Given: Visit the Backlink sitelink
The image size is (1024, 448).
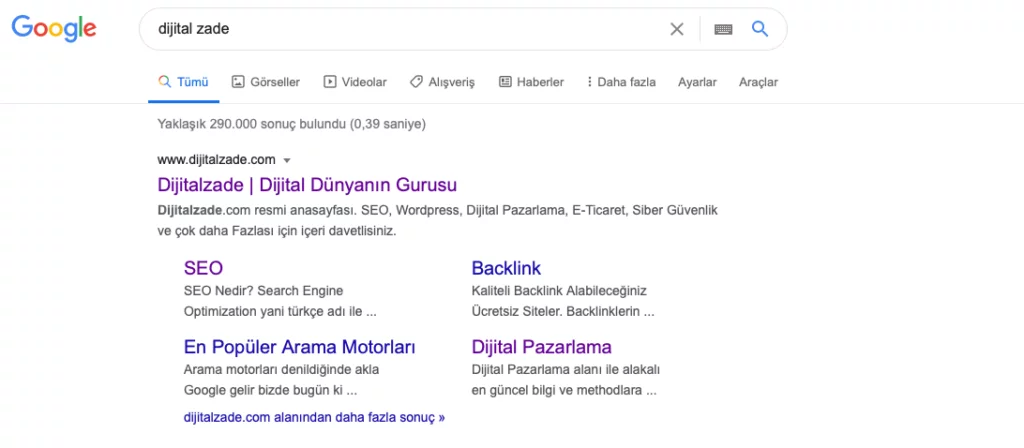Looking at the screenshot, I should click(x=506, y=268).
